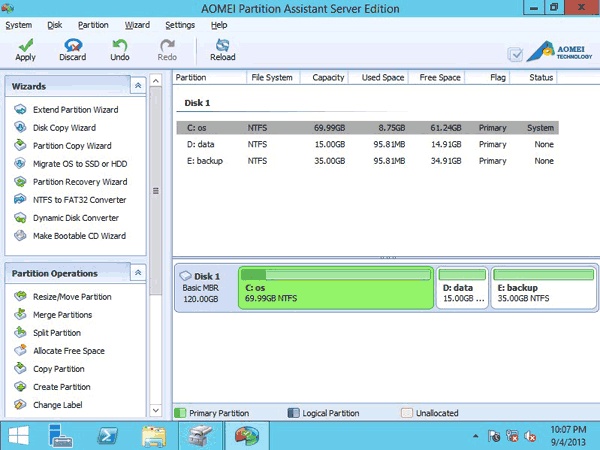The width and height of the screenshot is (600, 450).
Task: Open the Partition menu
Action: [93, 25]
